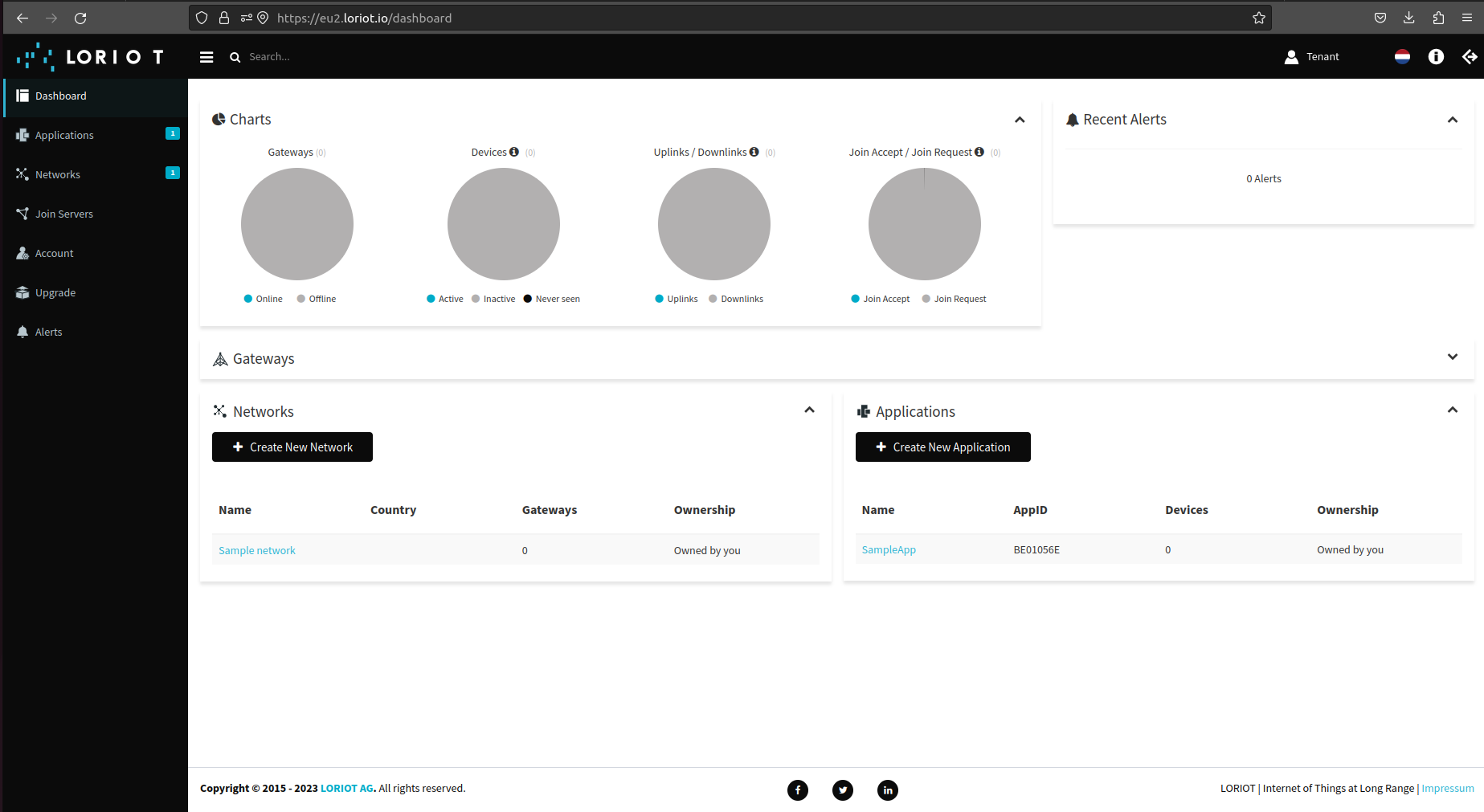This screenshot has width=1484, height=812.
Task: Open the SampleApp application link
Action: pos(889,550)
